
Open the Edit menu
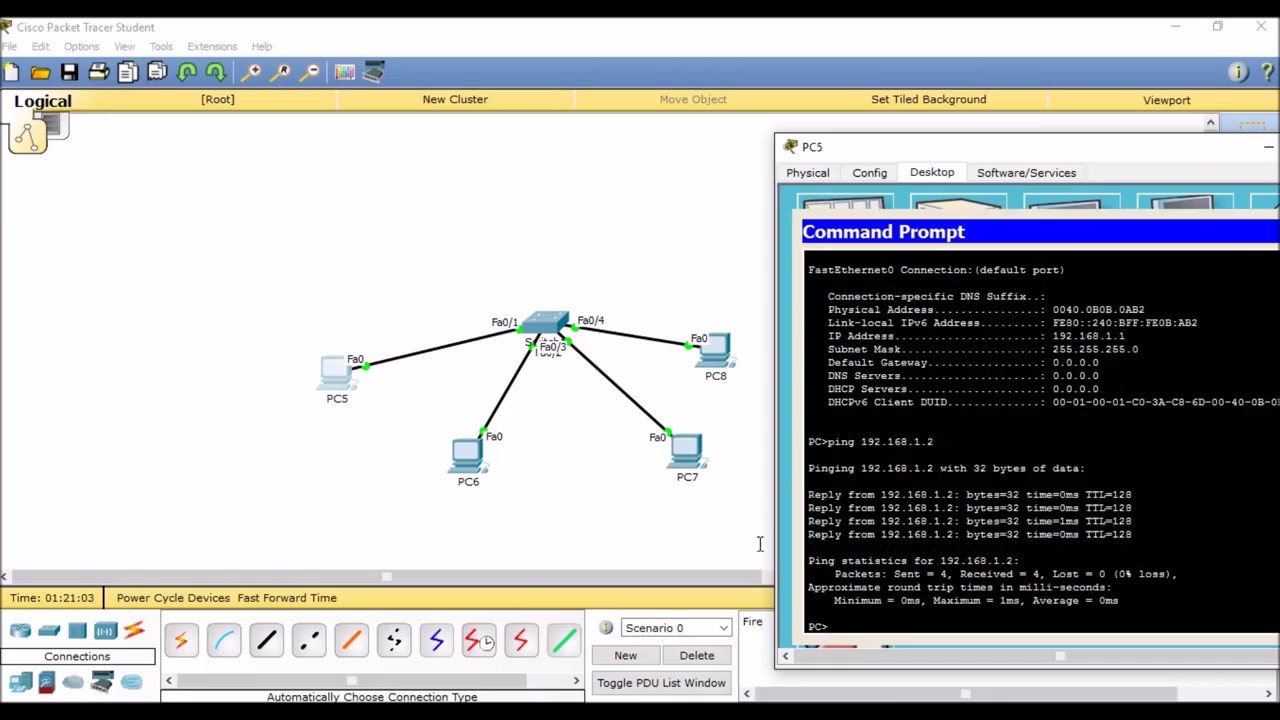pyautogui.click(x=40, y=47)
